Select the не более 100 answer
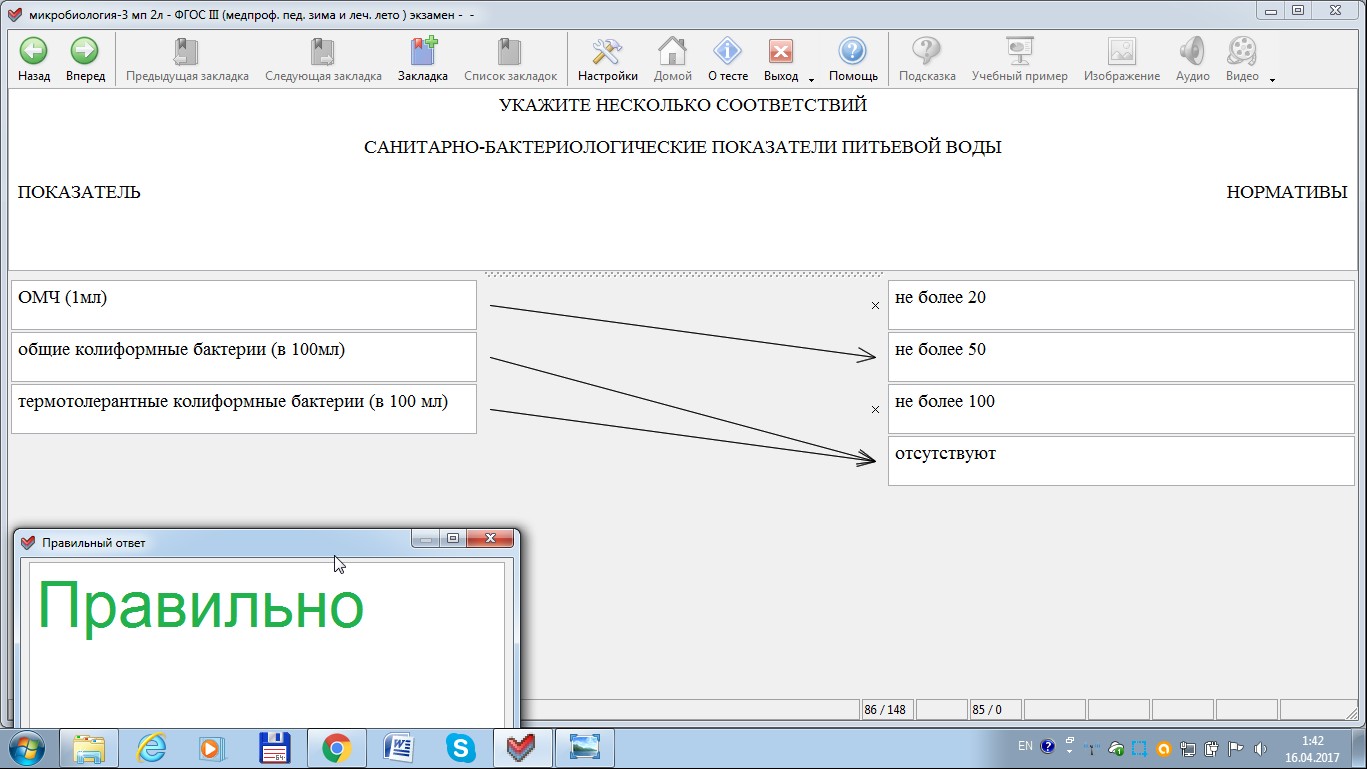This screenshot has width=1367, height=769. tap(1121, 409)
